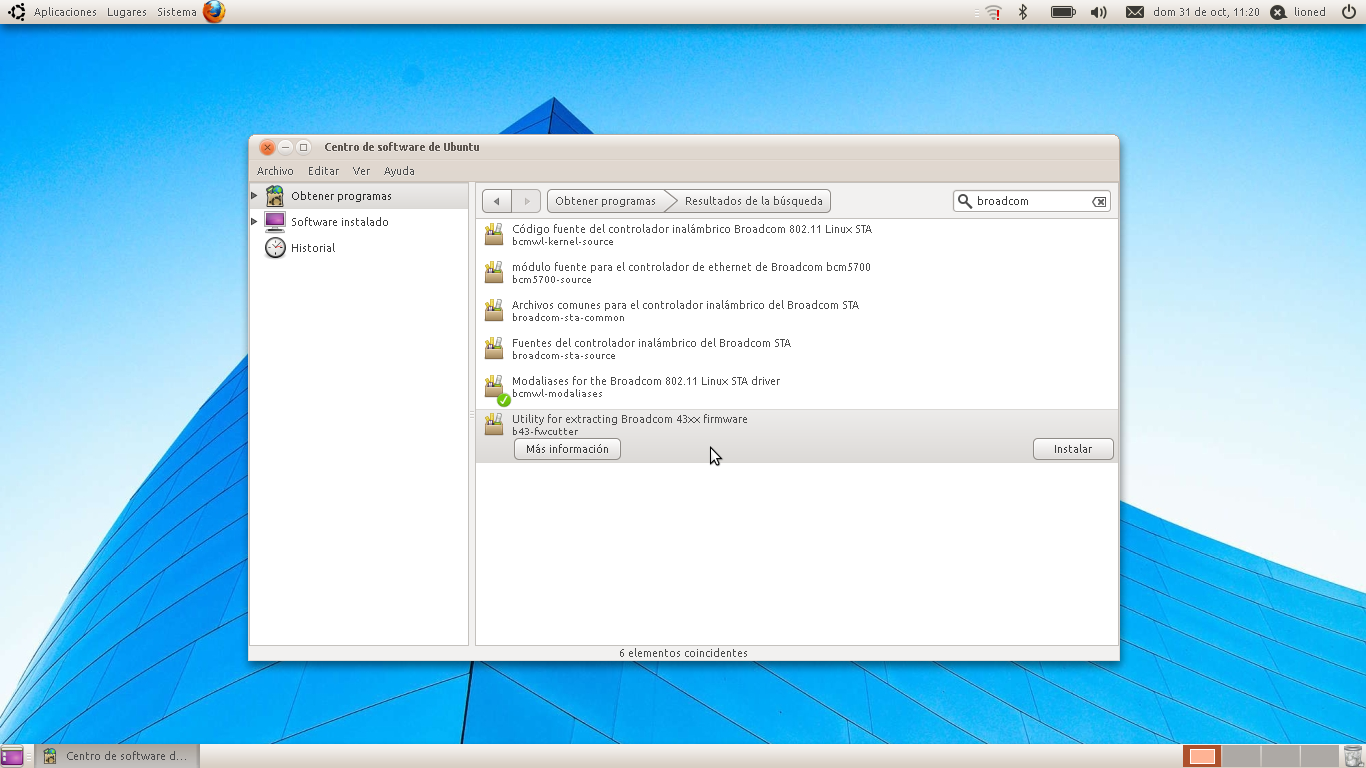Open the Aplicaciones menu
This screenshot has height=768, width=1366.
65,12
